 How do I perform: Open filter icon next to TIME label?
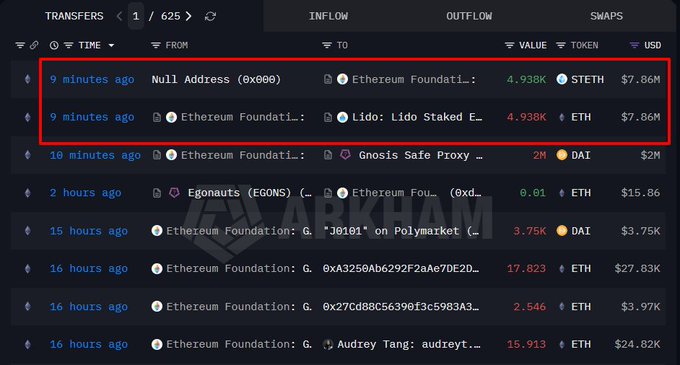pyautogui.click(x=69, y=45)
